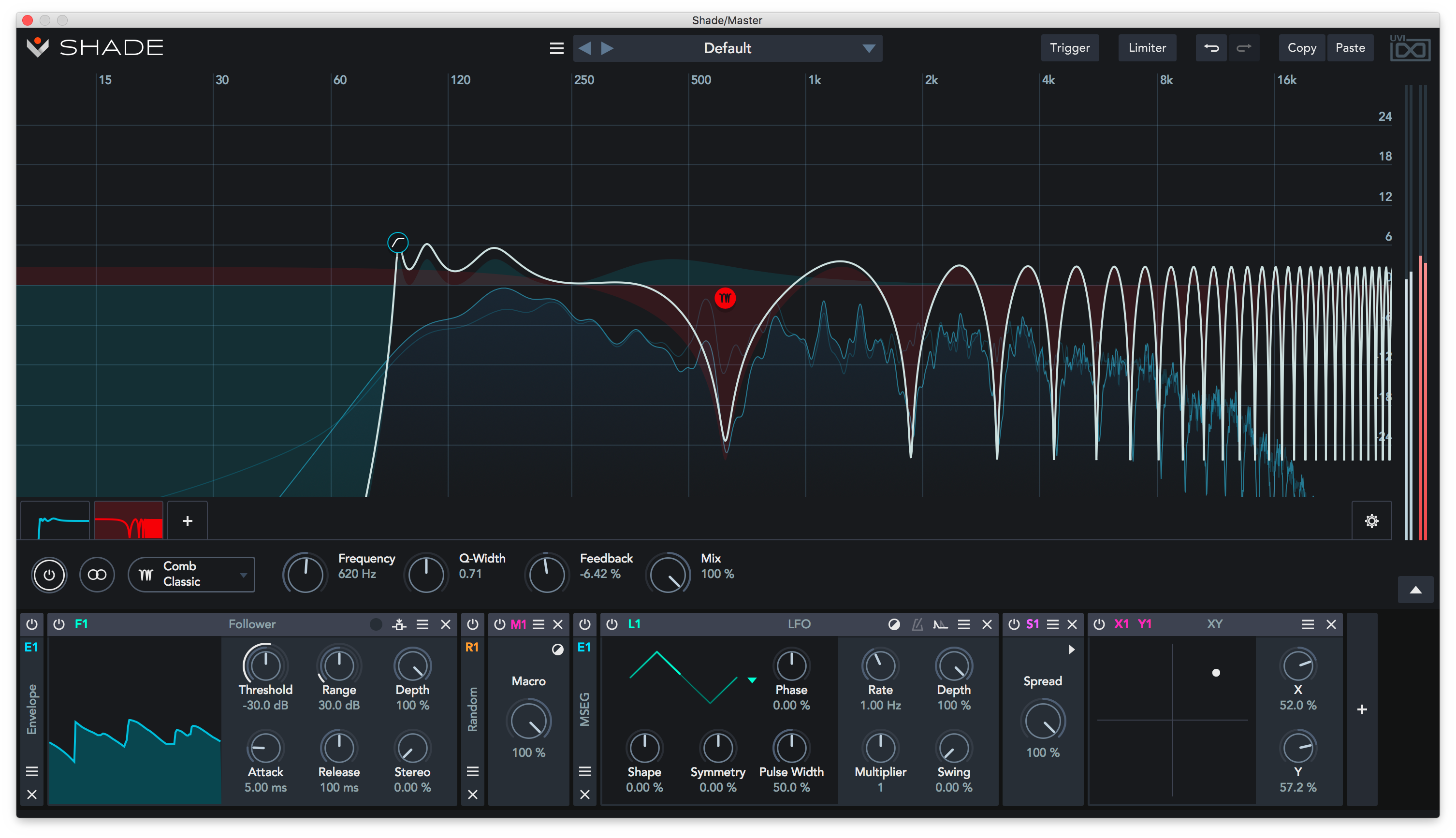The height and width of the screenshot is (838, 1456).
Task: Toggle the comb filter band power button
Action: (49, 575)
